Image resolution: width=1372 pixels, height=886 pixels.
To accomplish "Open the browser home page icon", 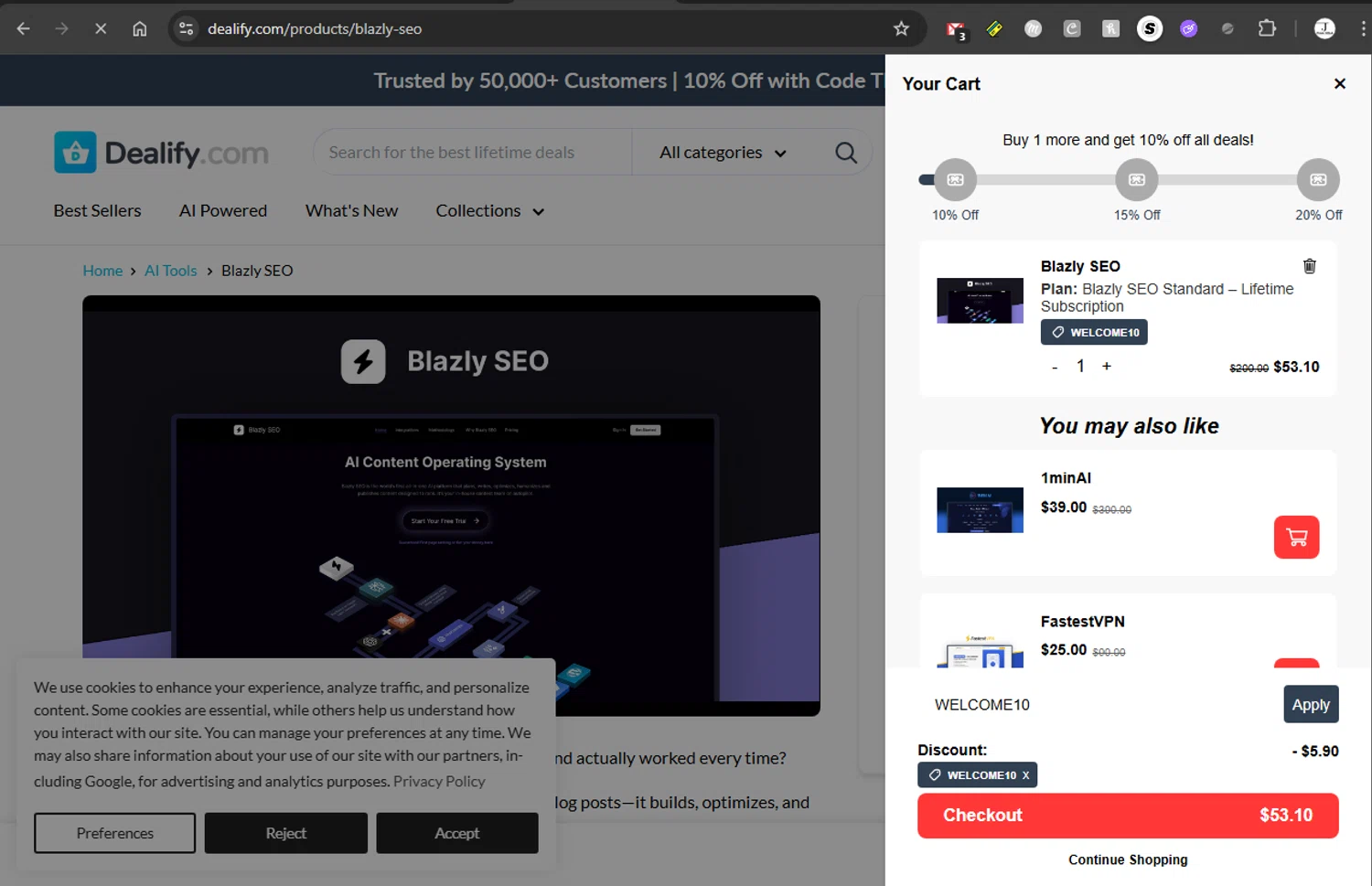I will click(x=139, y=28).
